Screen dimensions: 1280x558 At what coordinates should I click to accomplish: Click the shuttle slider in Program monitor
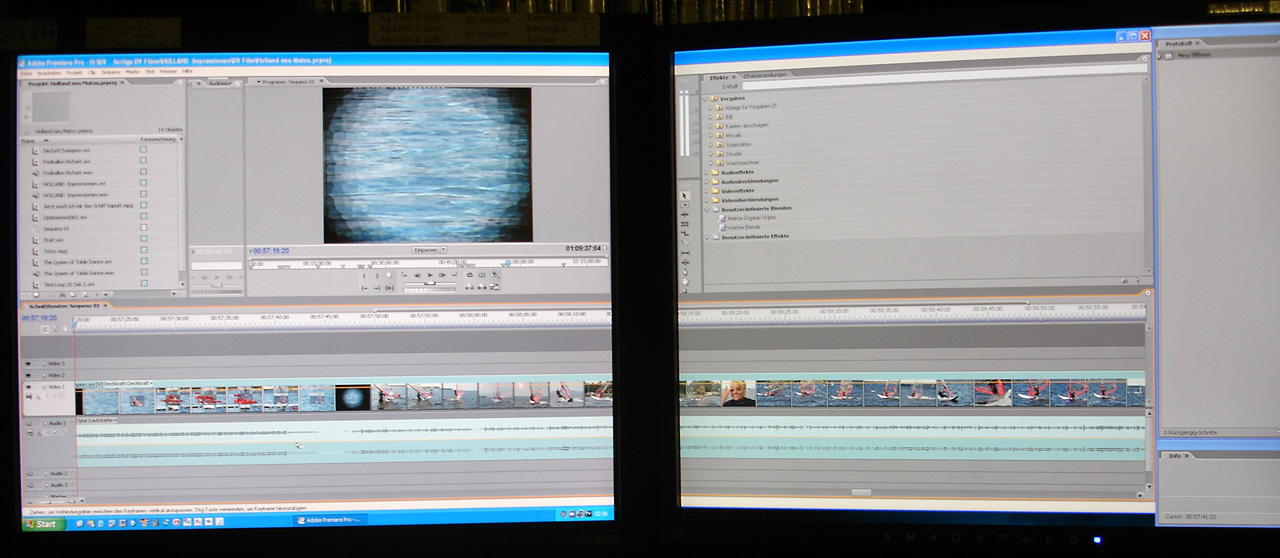[430, 283]
